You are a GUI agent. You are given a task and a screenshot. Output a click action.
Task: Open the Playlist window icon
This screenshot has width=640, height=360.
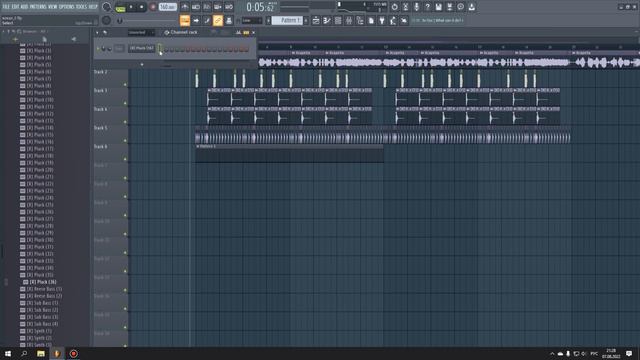(316, 20)
